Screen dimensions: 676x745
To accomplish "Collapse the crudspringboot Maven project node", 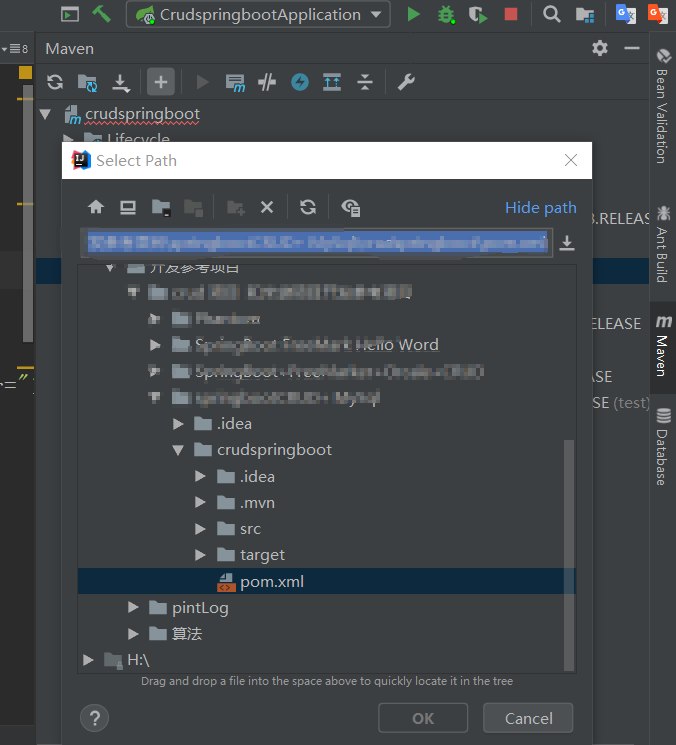I will [46, 114].
